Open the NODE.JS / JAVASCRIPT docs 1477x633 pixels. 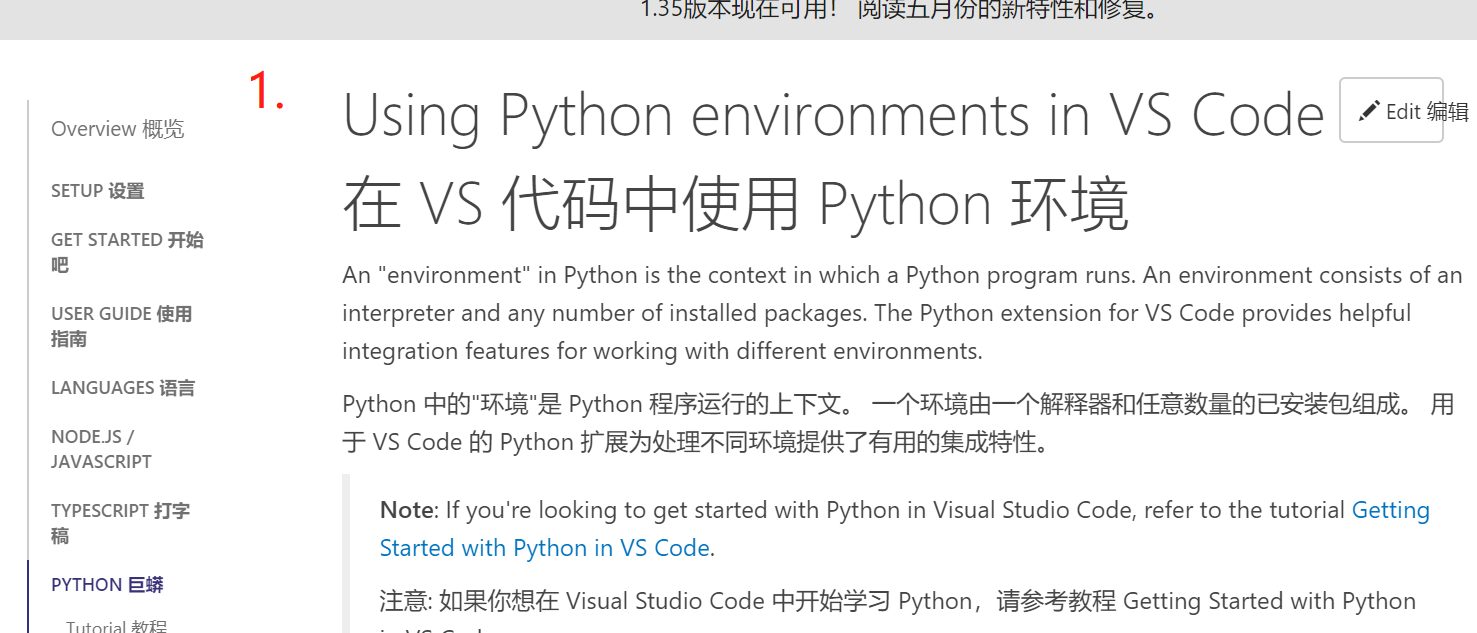tap(101, 448)
